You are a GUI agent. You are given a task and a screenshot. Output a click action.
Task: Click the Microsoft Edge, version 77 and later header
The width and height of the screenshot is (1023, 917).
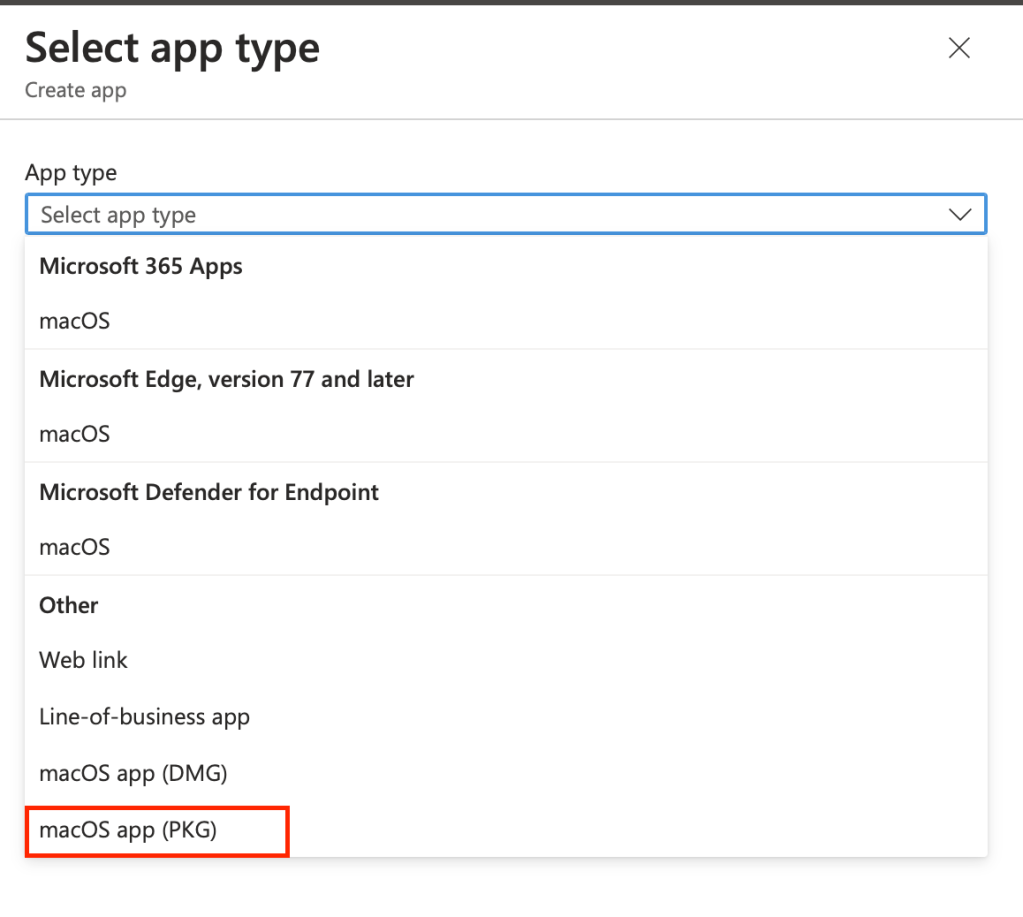pyautogui.click(x=226, y=380)
